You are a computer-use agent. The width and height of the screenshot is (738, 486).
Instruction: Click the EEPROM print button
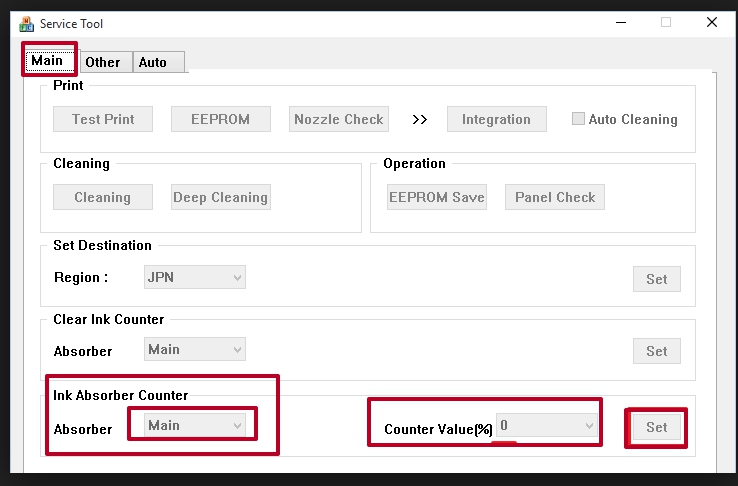[220, 119]
